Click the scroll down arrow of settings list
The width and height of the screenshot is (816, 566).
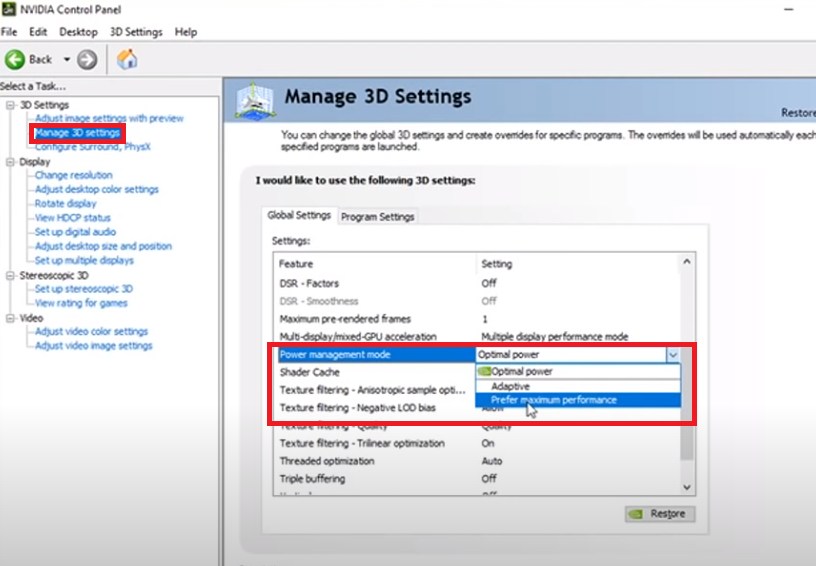click(x=687, y=487)
